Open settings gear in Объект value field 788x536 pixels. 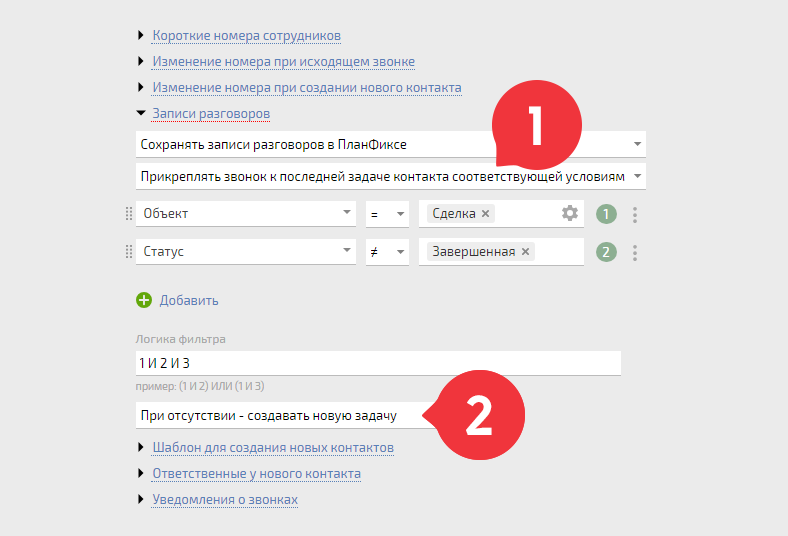click(569, 213)
